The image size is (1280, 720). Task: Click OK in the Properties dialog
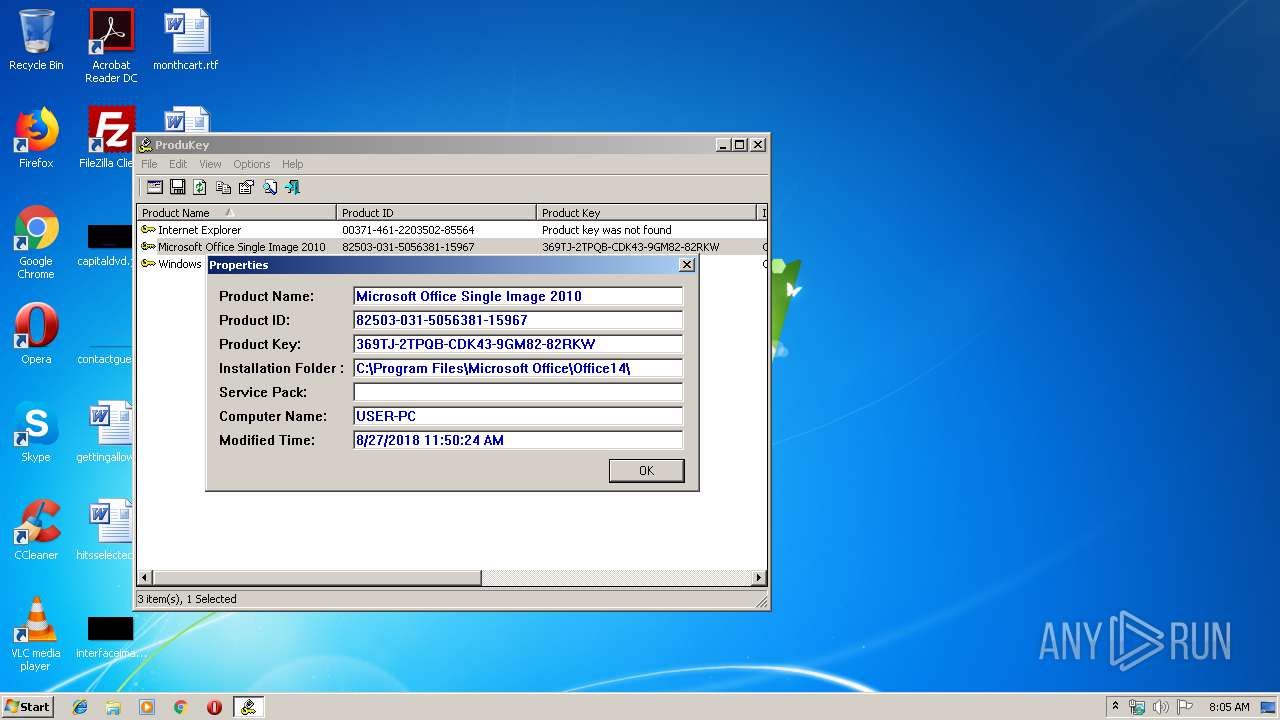(646, 470)
